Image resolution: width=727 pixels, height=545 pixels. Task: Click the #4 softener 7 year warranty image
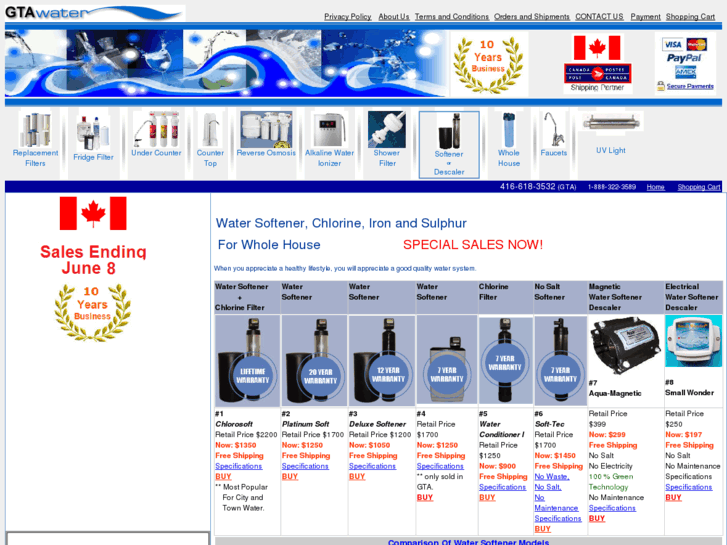click(446, 359)
